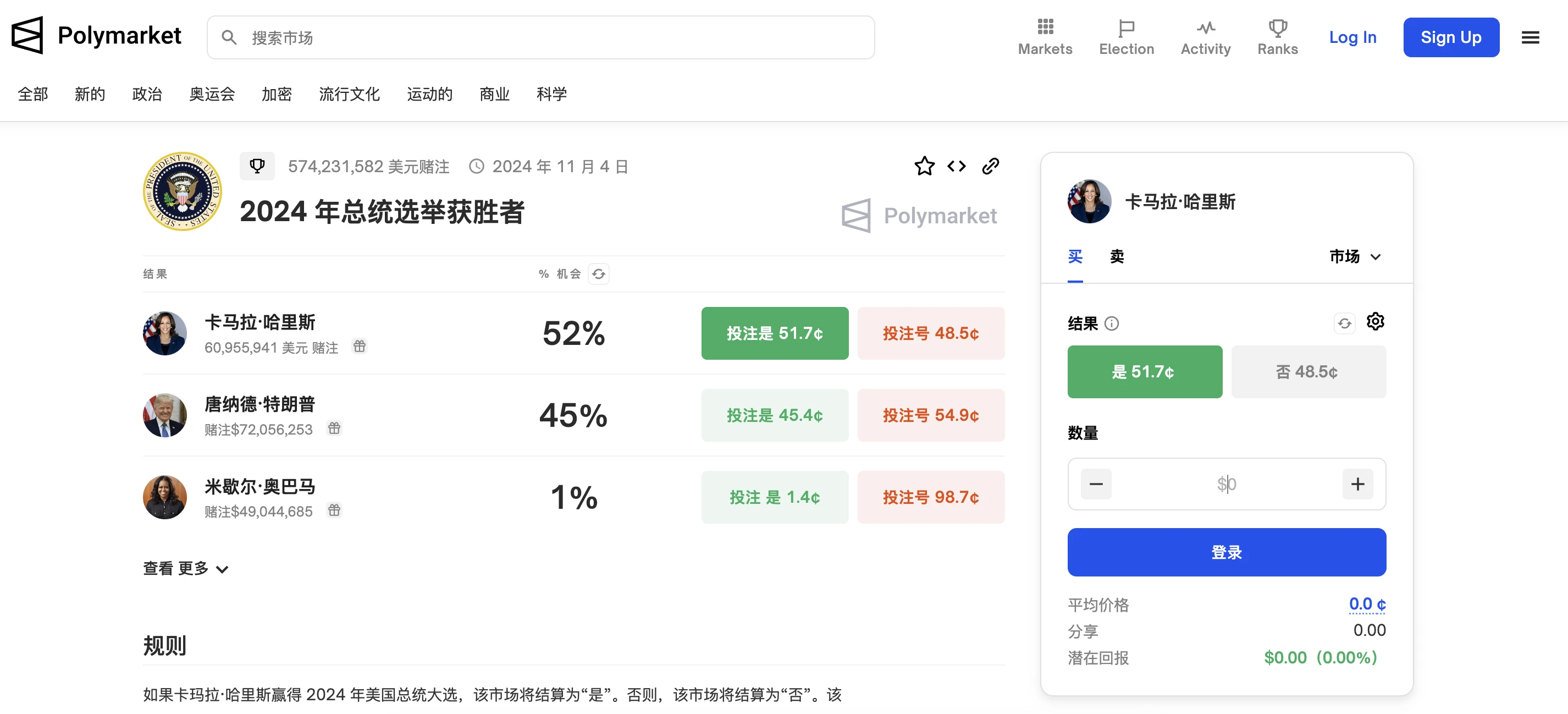Open the Markets grid icon
The width and height of the screenshot is (1568, 714).
[x=1045, y=28]
